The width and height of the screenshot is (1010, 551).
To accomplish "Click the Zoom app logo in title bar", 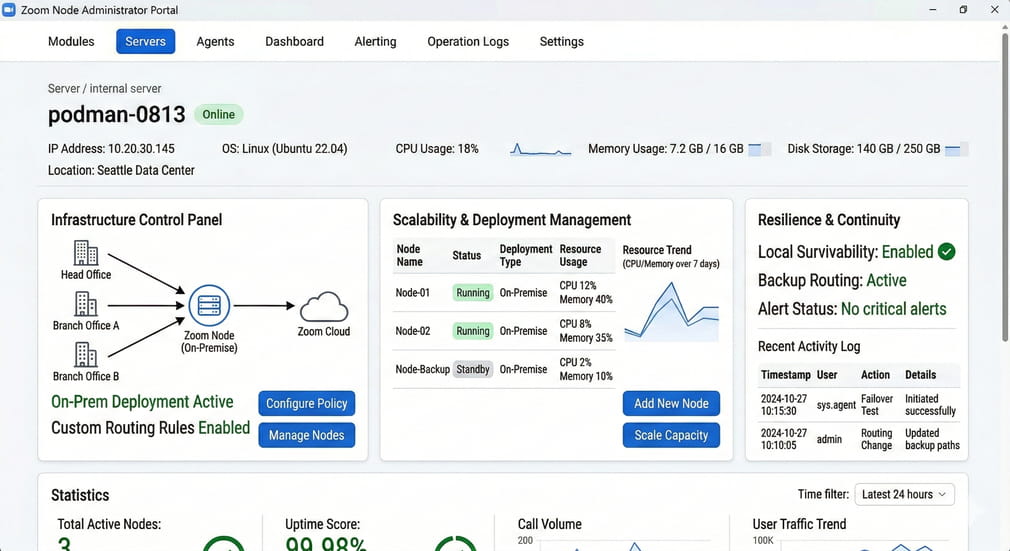I will tap(10, 9).
